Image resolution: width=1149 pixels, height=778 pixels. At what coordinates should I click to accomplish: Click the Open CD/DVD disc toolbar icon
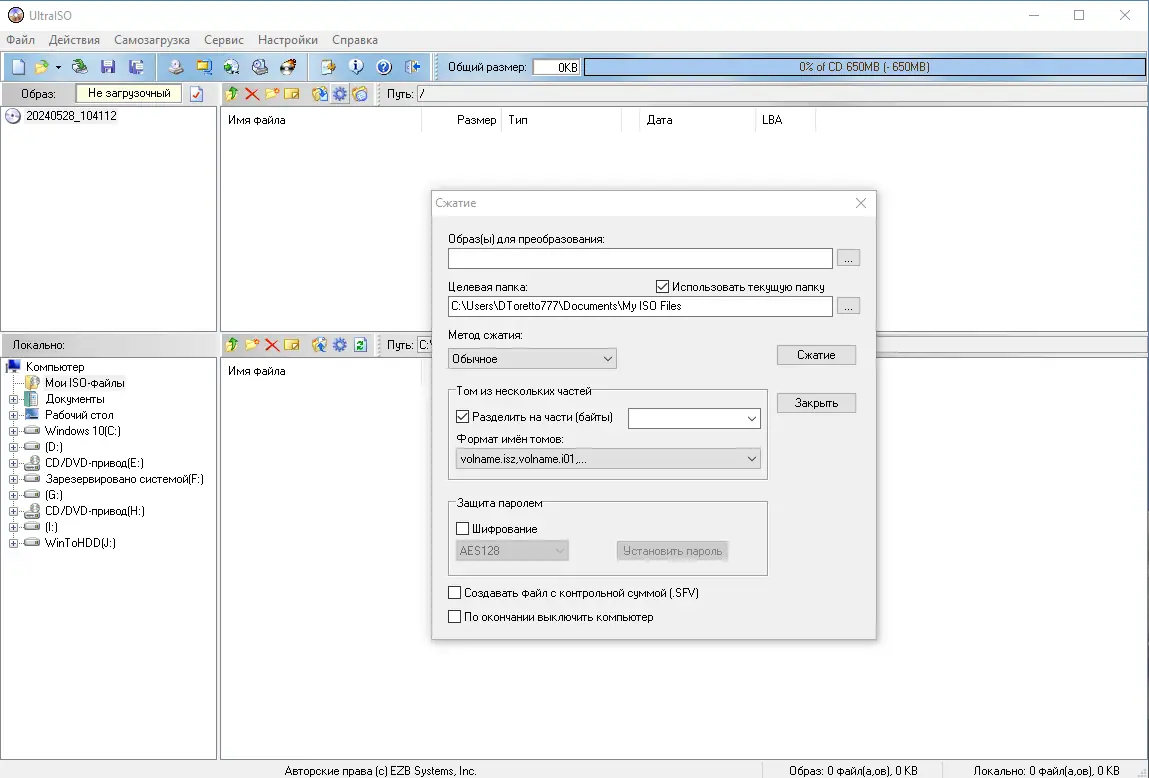(x=79, y=67)
